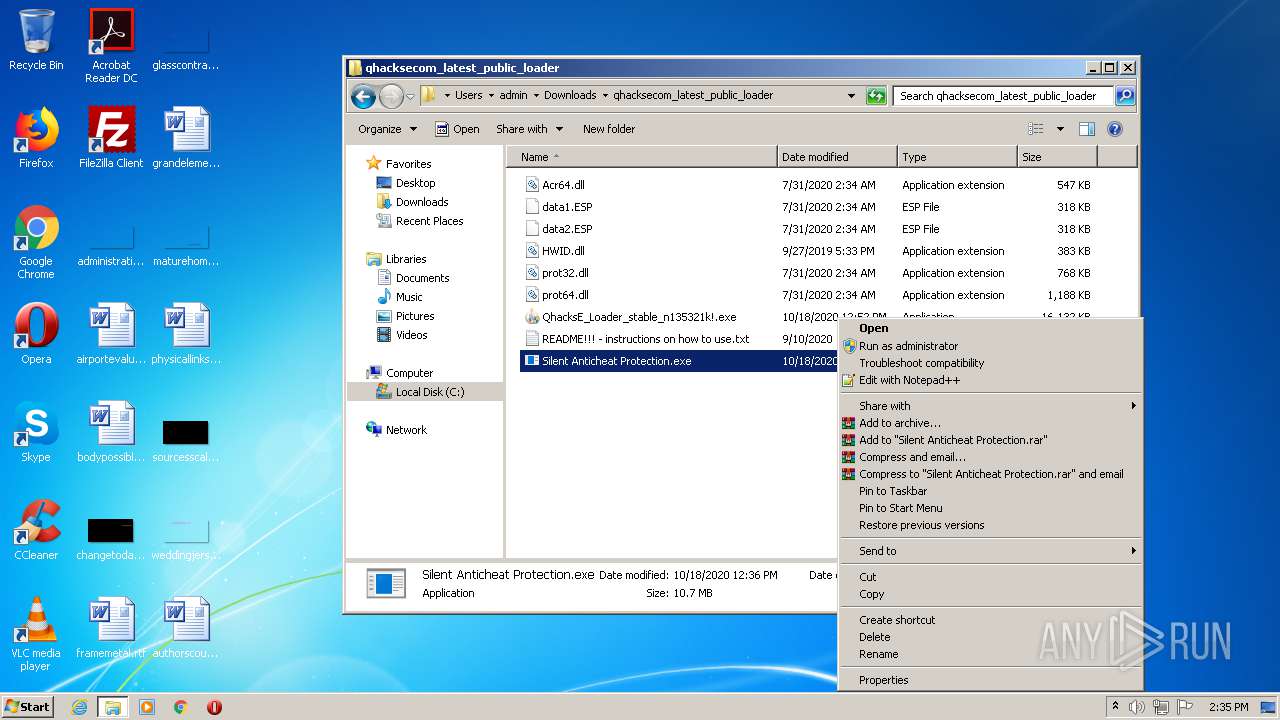Open address bar history dropdown

(x=851, y=96)
